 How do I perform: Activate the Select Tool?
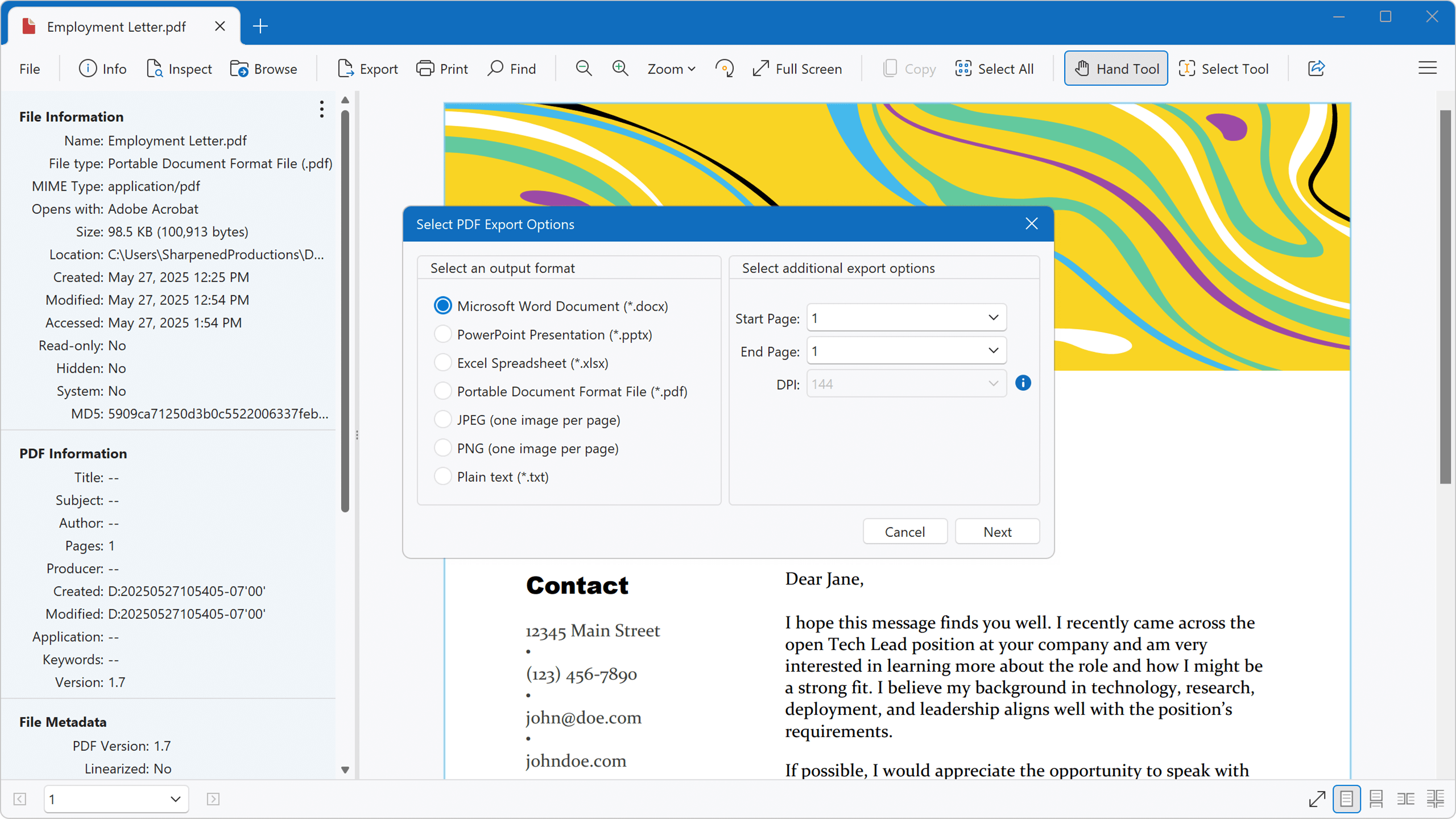(x=1224, y=68)
